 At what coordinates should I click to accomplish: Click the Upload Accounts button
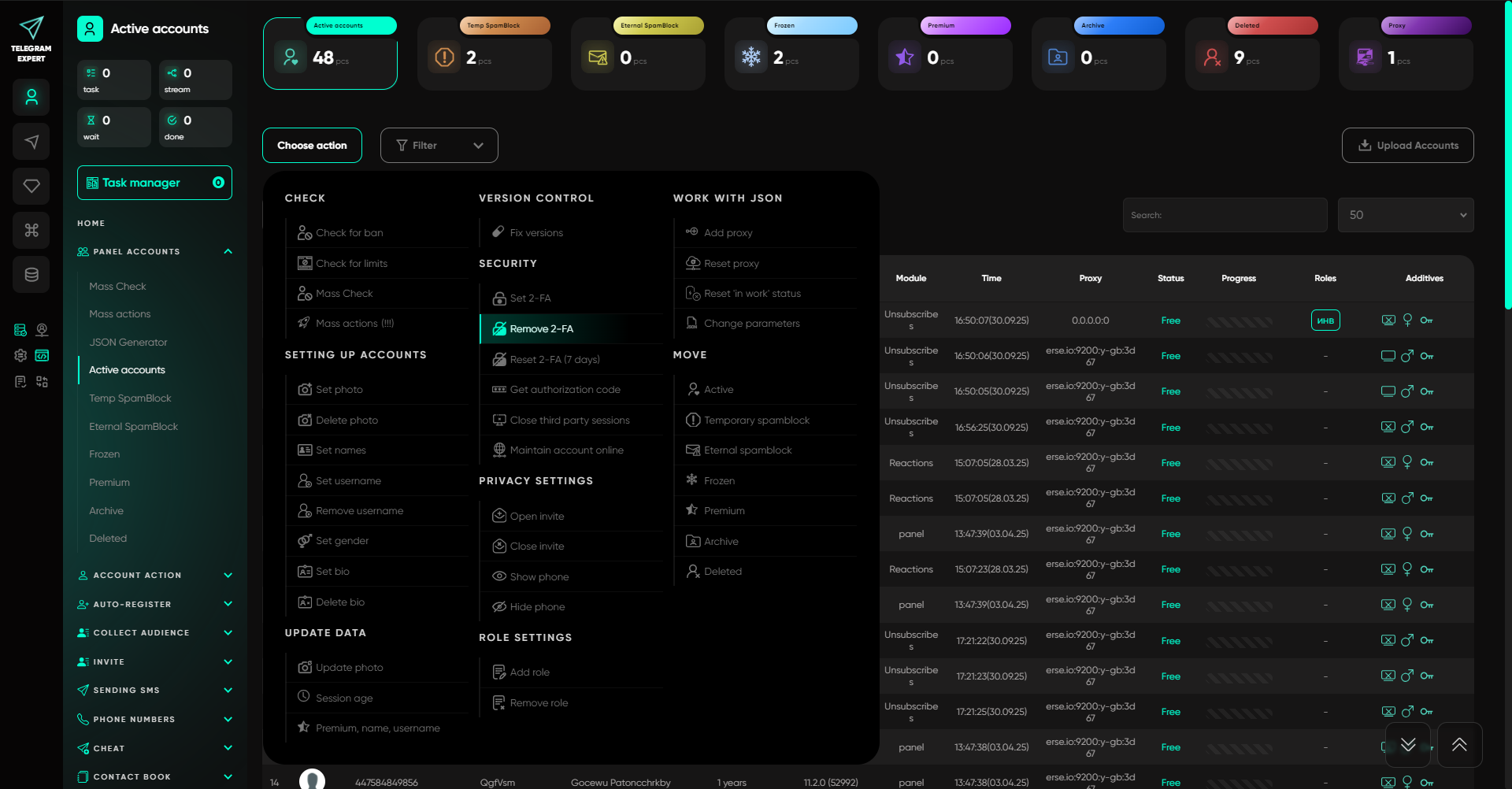pyautogui.click(x=1407, y=146)
